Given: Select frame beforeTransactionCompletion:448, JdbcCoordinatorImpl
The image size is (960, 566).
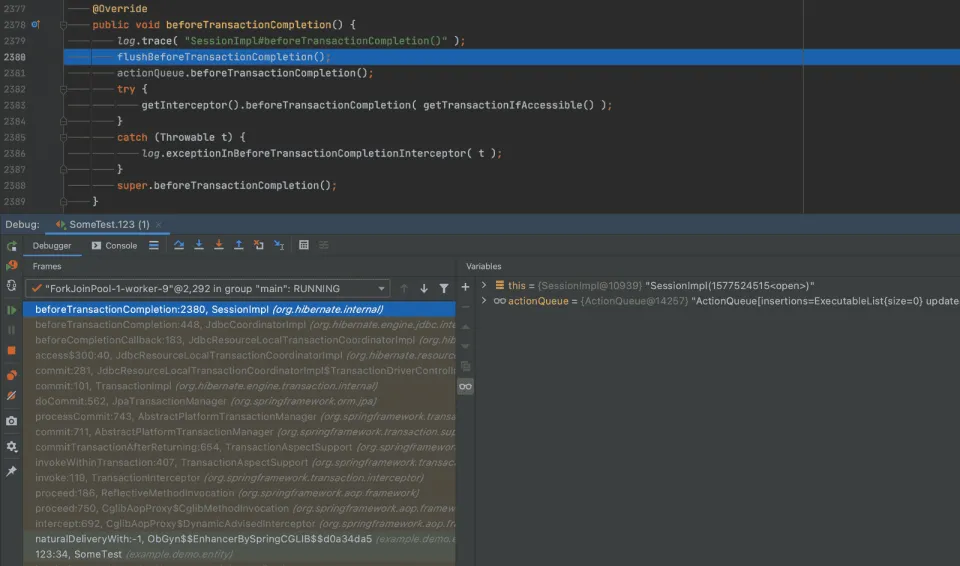Looking at the screenshot, I should [x=239, y=325].
